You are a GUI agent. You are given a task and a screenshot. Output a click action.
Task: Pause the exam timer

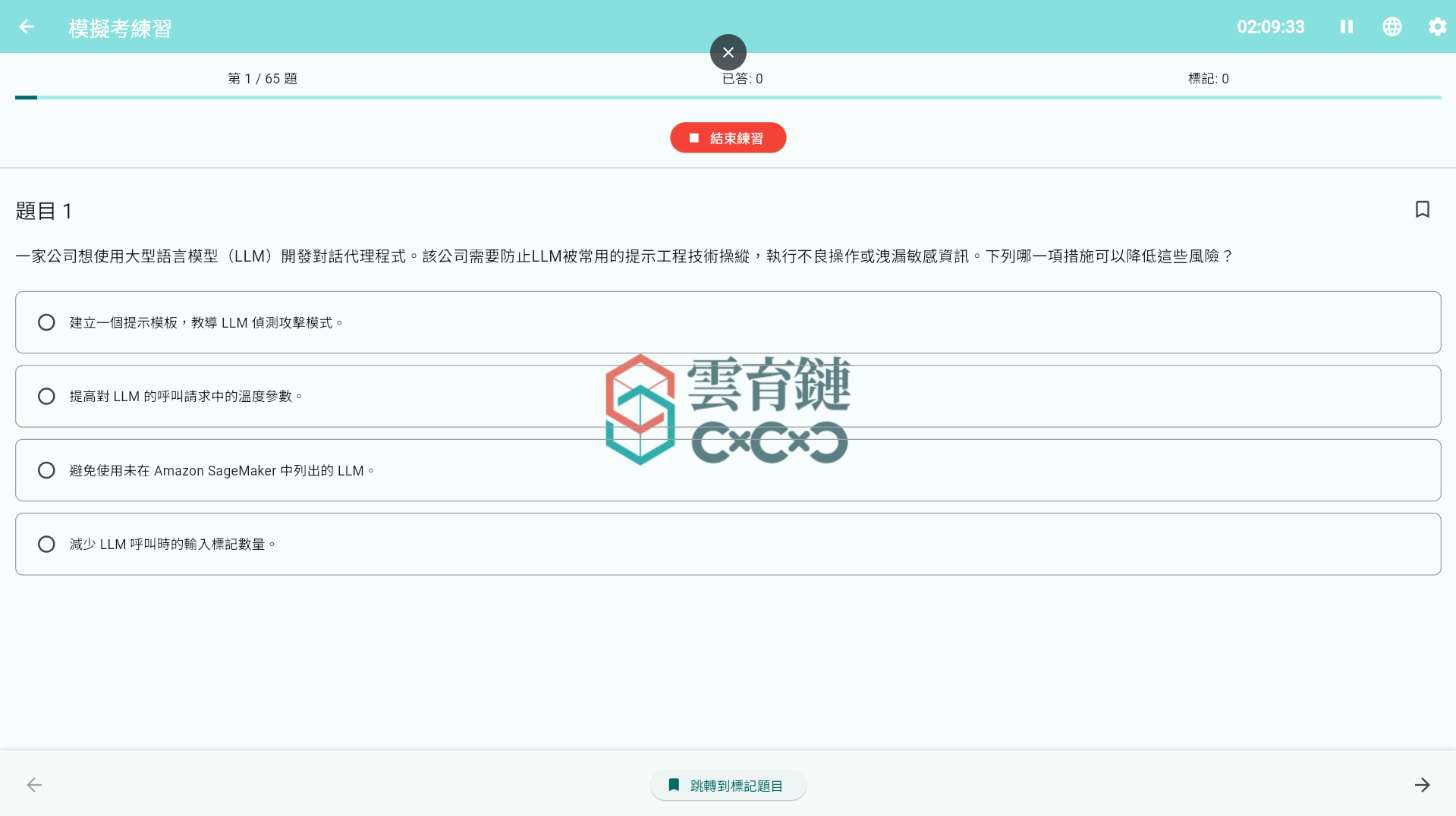[1346, 27]
